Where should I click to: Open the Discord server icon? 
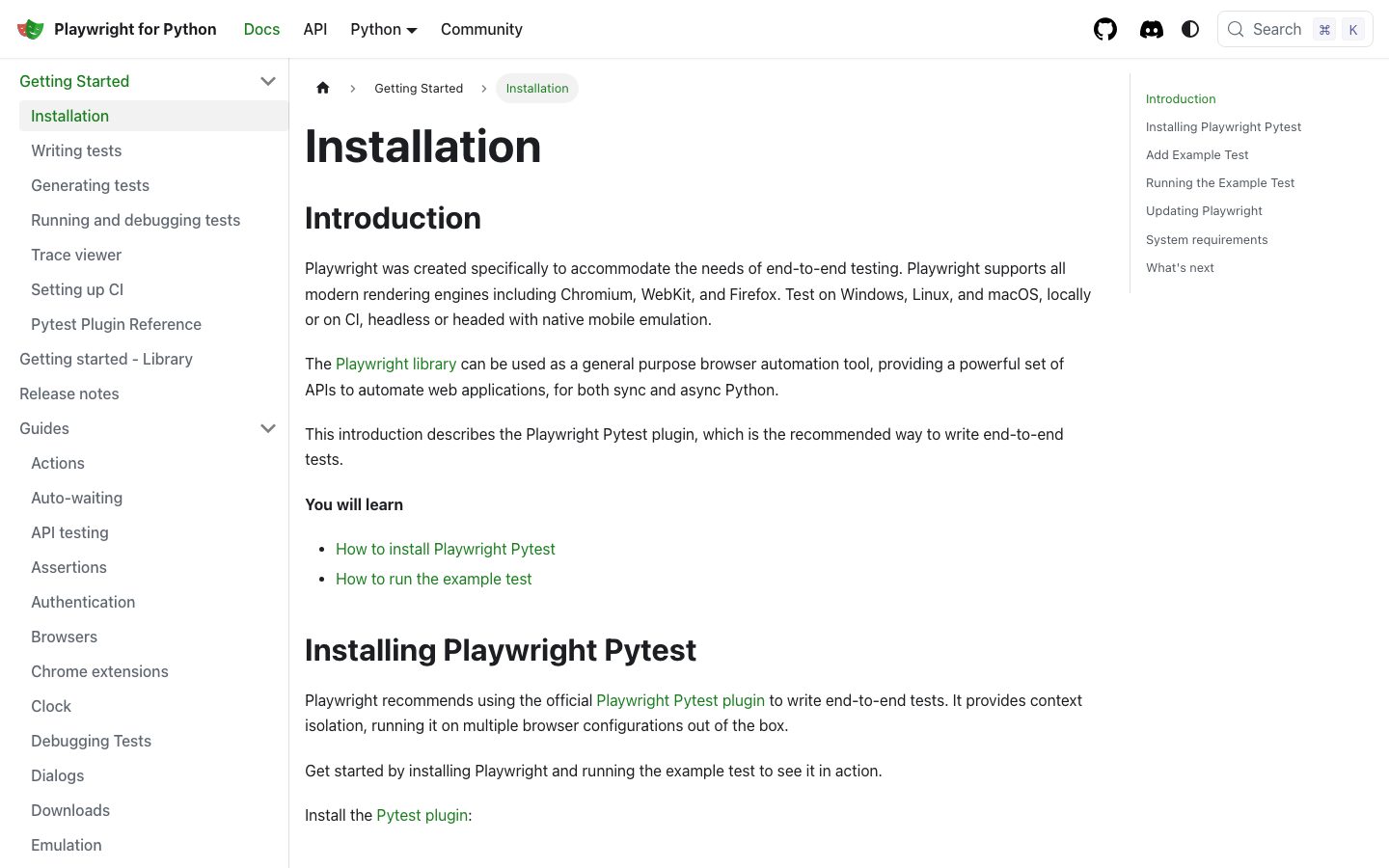click(1152, 29)
